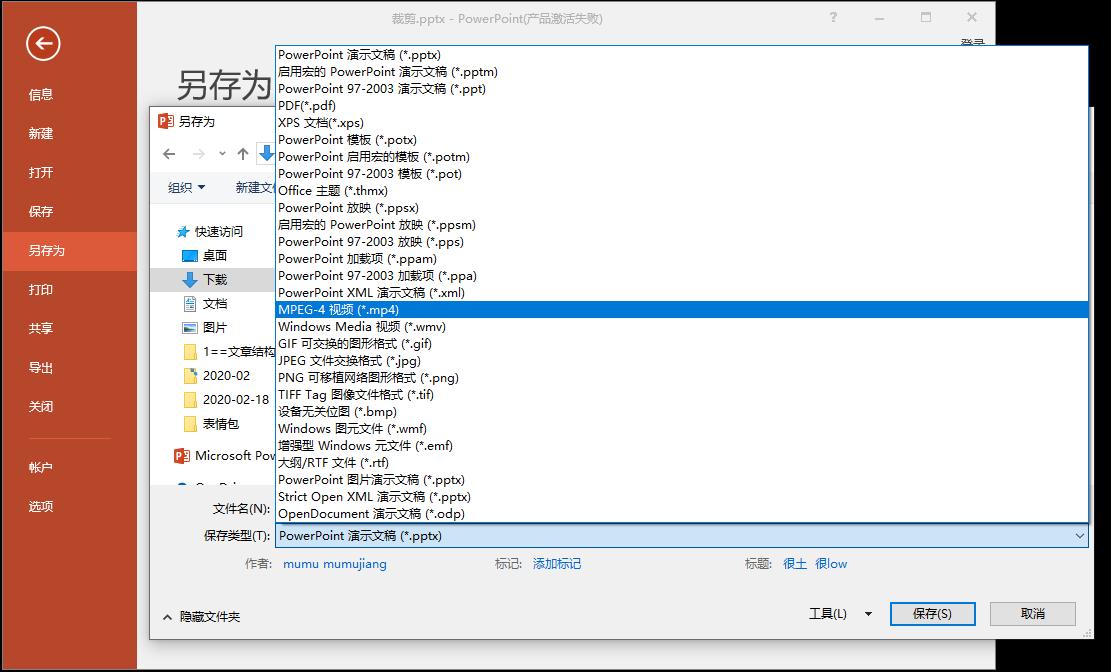Click the 保存(S) button

[931, 613]
